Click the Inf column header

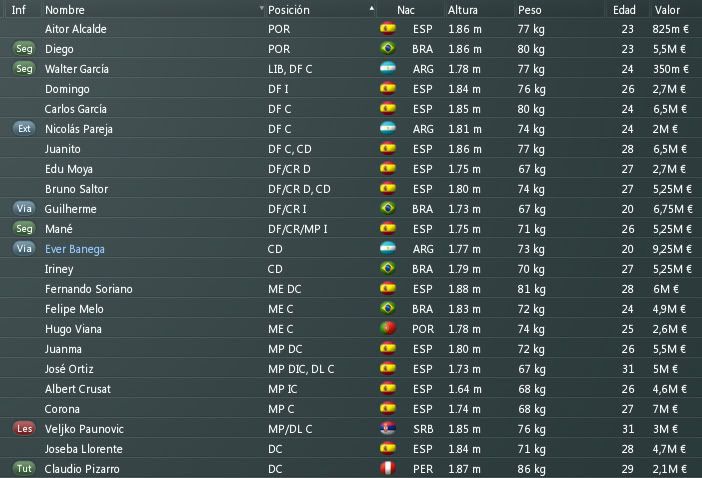(x=18, y=9)
